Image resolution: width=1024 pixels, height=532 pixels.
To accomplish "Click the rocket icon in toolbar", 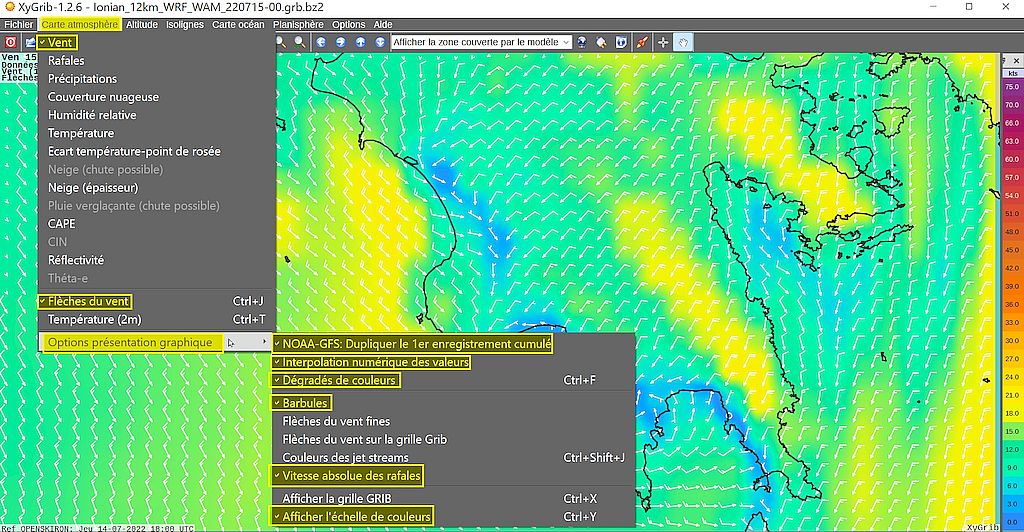I will 641,43.
